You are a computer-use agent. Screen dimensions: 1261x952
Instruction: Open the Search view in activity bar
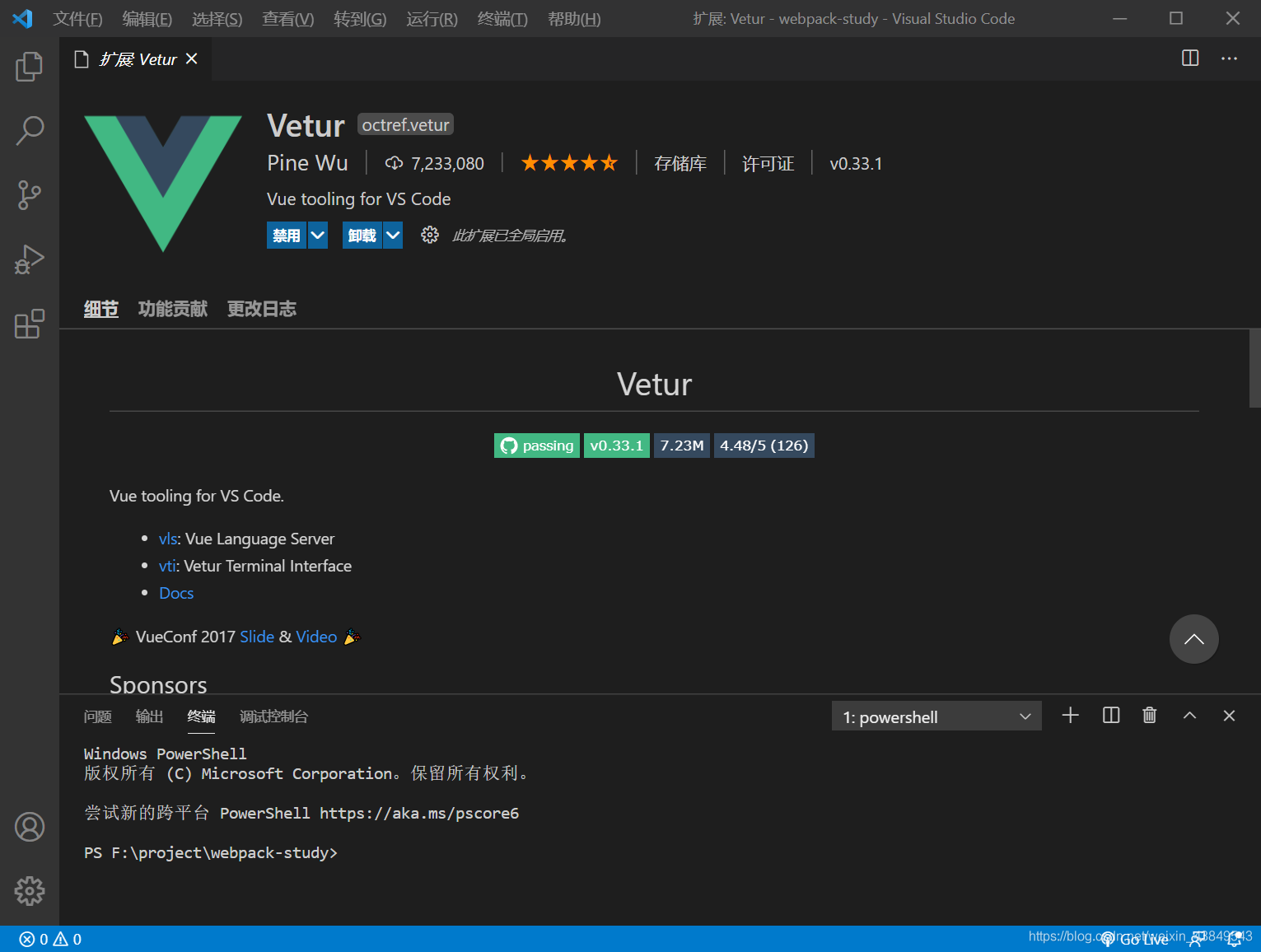coord(30,130)
